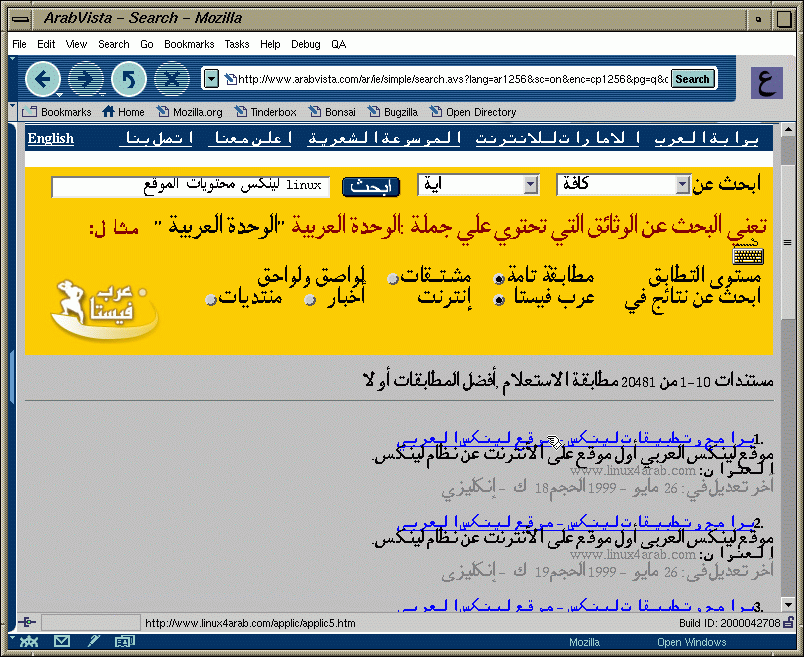Click the ArabVista logo image
Image resolution: width=804 pixels, height=657 pixels.
coord(105,309)
